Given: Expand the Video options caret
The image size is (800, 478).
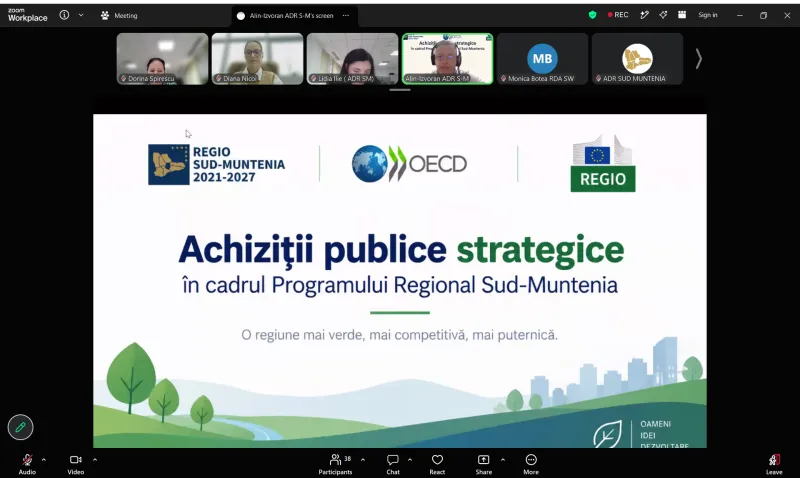Looking at the screenshot, I should [95, 460].
